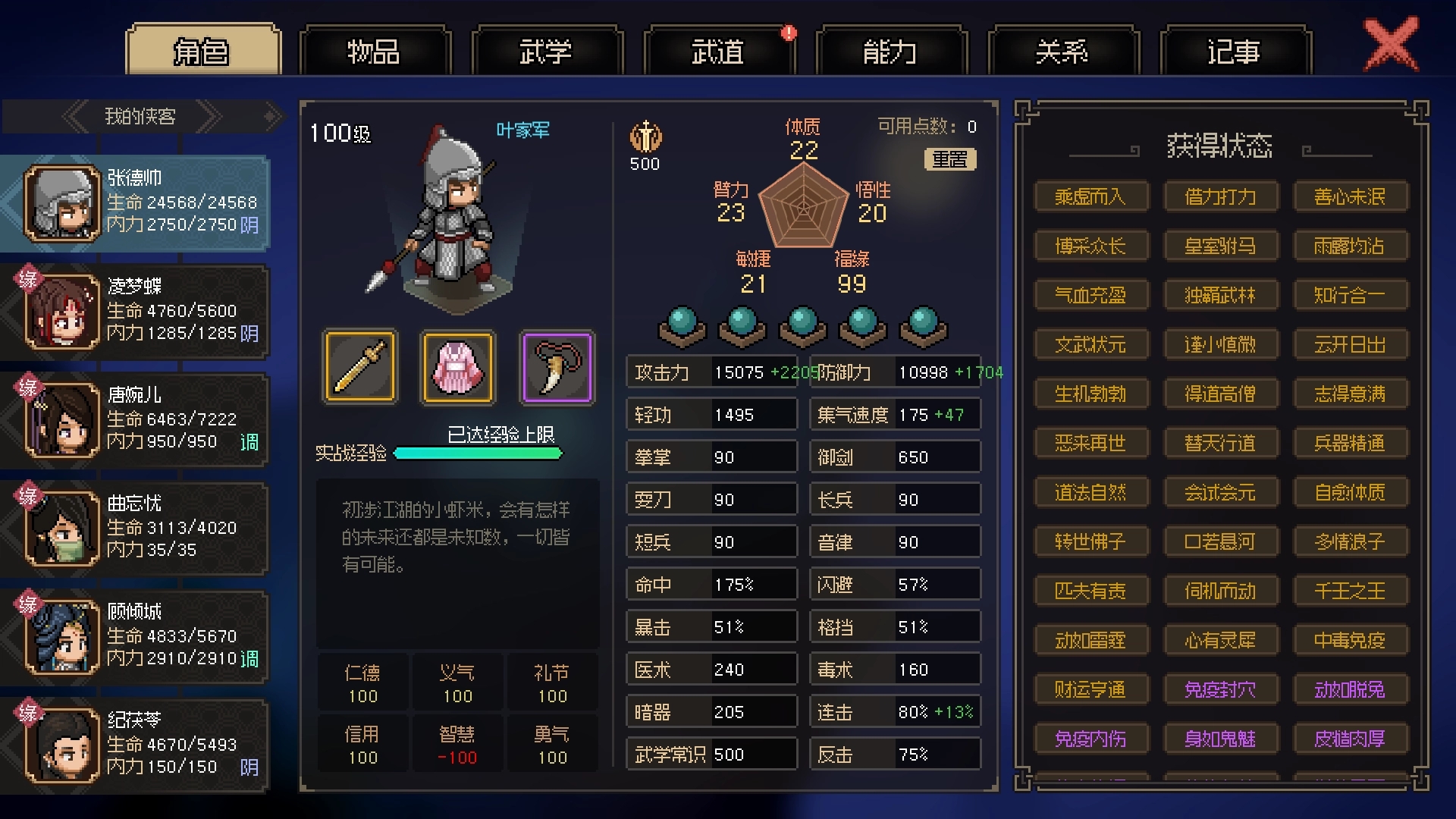Viewport: 1456px width, 819px height.
Task: Select 凌梦蝶 character portrait
Action: point(62,312)
